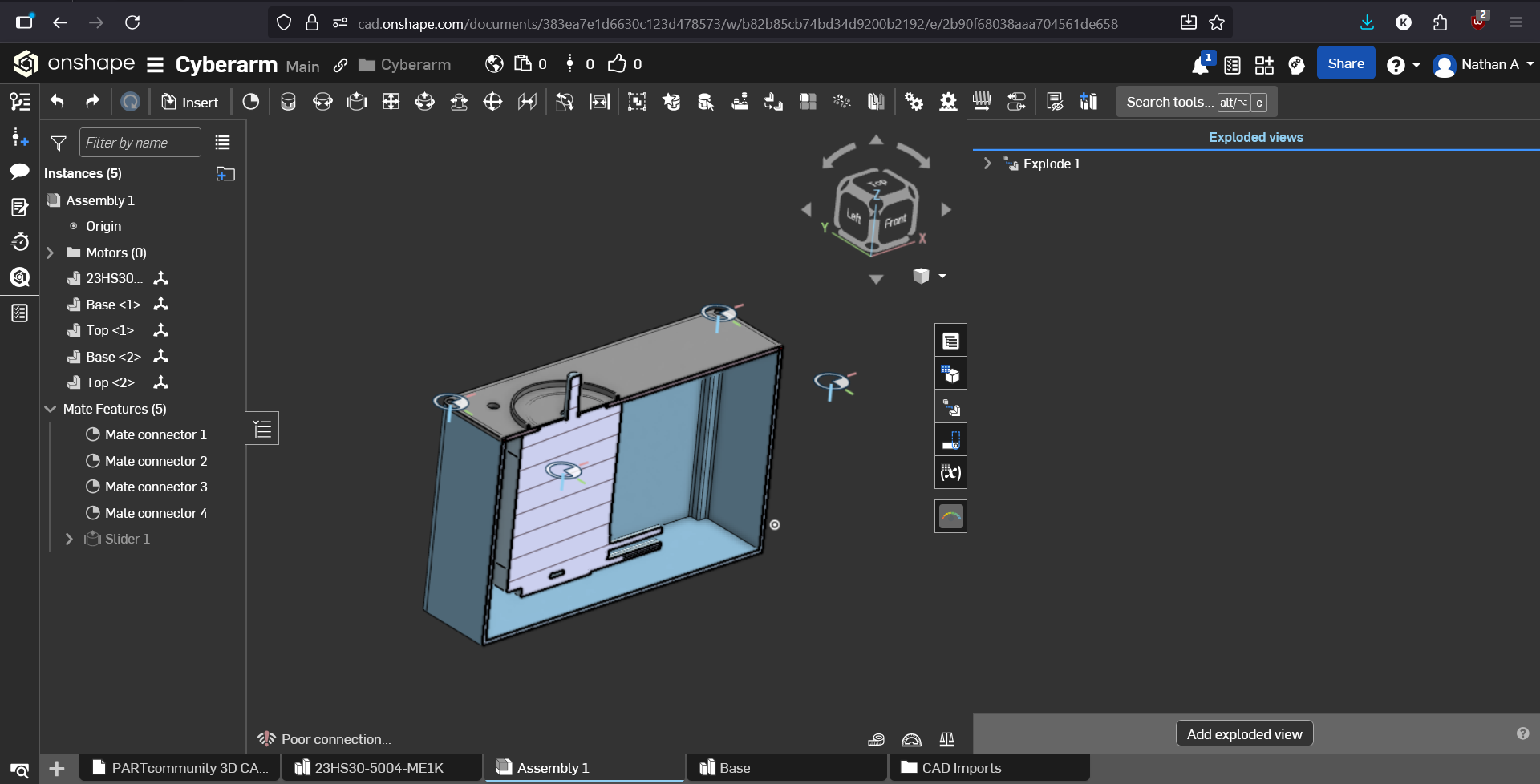The width and height of the screenshot is (1540, 784).
Task: Open the notifications bell
Action: (x=1200, y=65)
